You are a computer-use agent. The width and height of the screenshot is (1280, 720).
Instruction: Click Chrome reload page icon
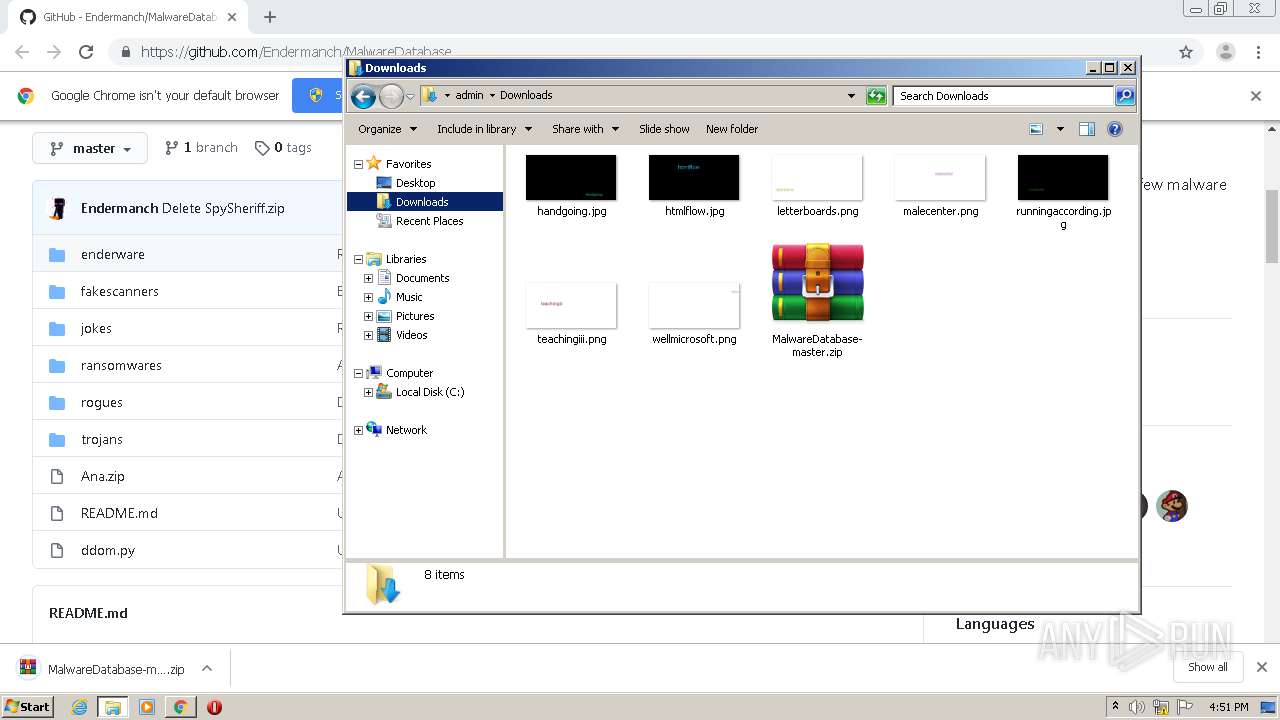click(86, 52)
